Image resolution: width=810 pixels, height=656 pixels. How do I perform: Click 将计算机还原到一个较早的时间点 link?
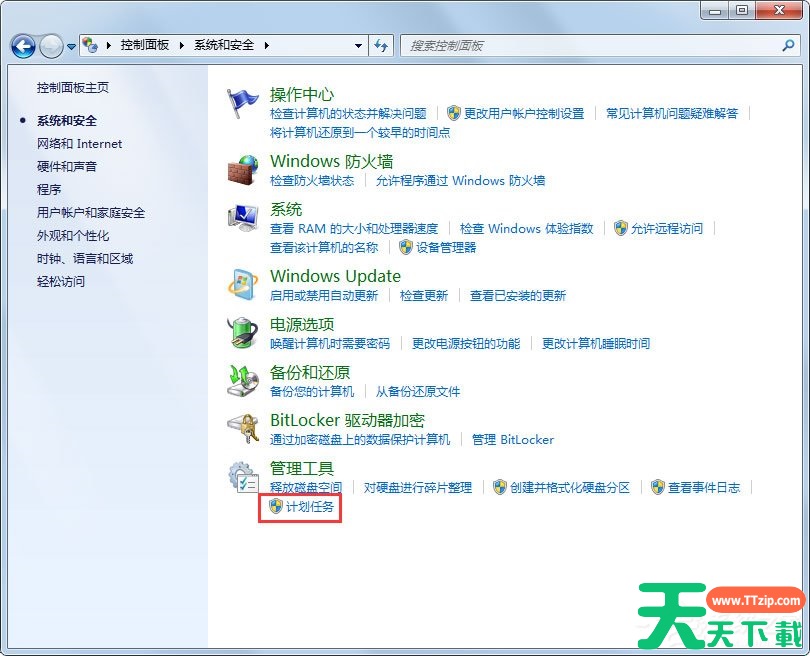360,132
